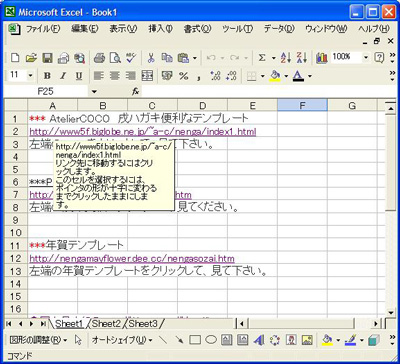Open the font color palette arrow
The width and height of the screenshot is (400, 364).
click(x=310, y=76)
